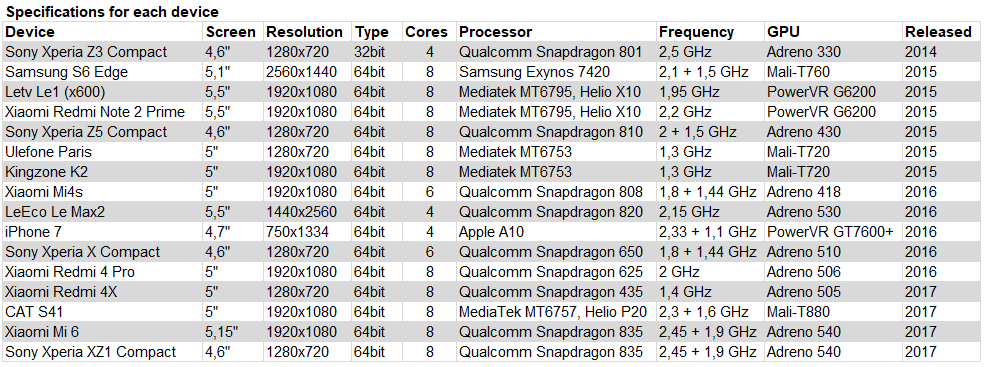This screenshot has height=367, width=985.
Task: Click the MediaTek MT6757, Helio P20 cell
Action: [x=557, y=312]
